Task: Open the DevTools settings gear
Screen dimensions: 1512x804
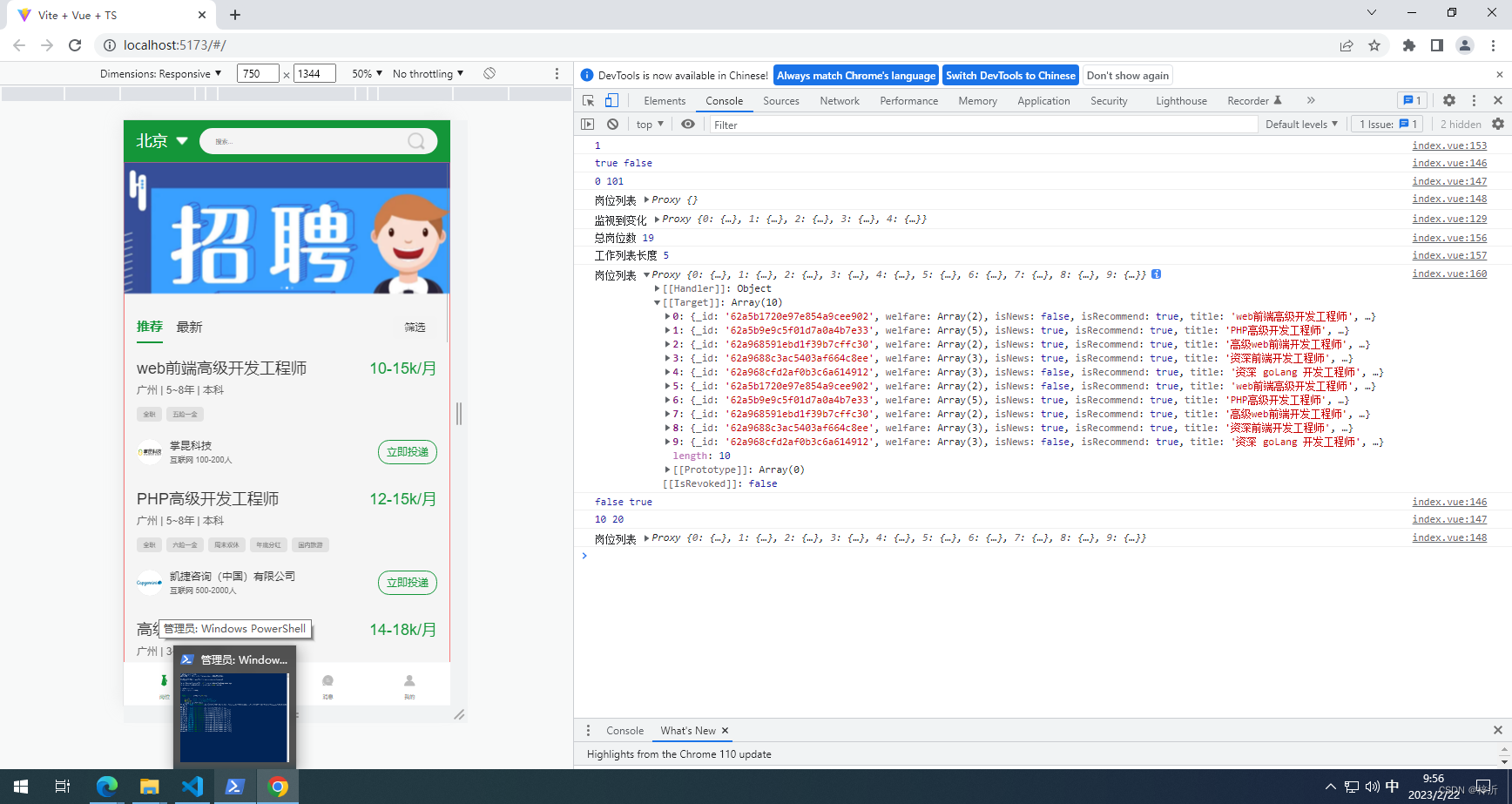Action: [1448, 100]
